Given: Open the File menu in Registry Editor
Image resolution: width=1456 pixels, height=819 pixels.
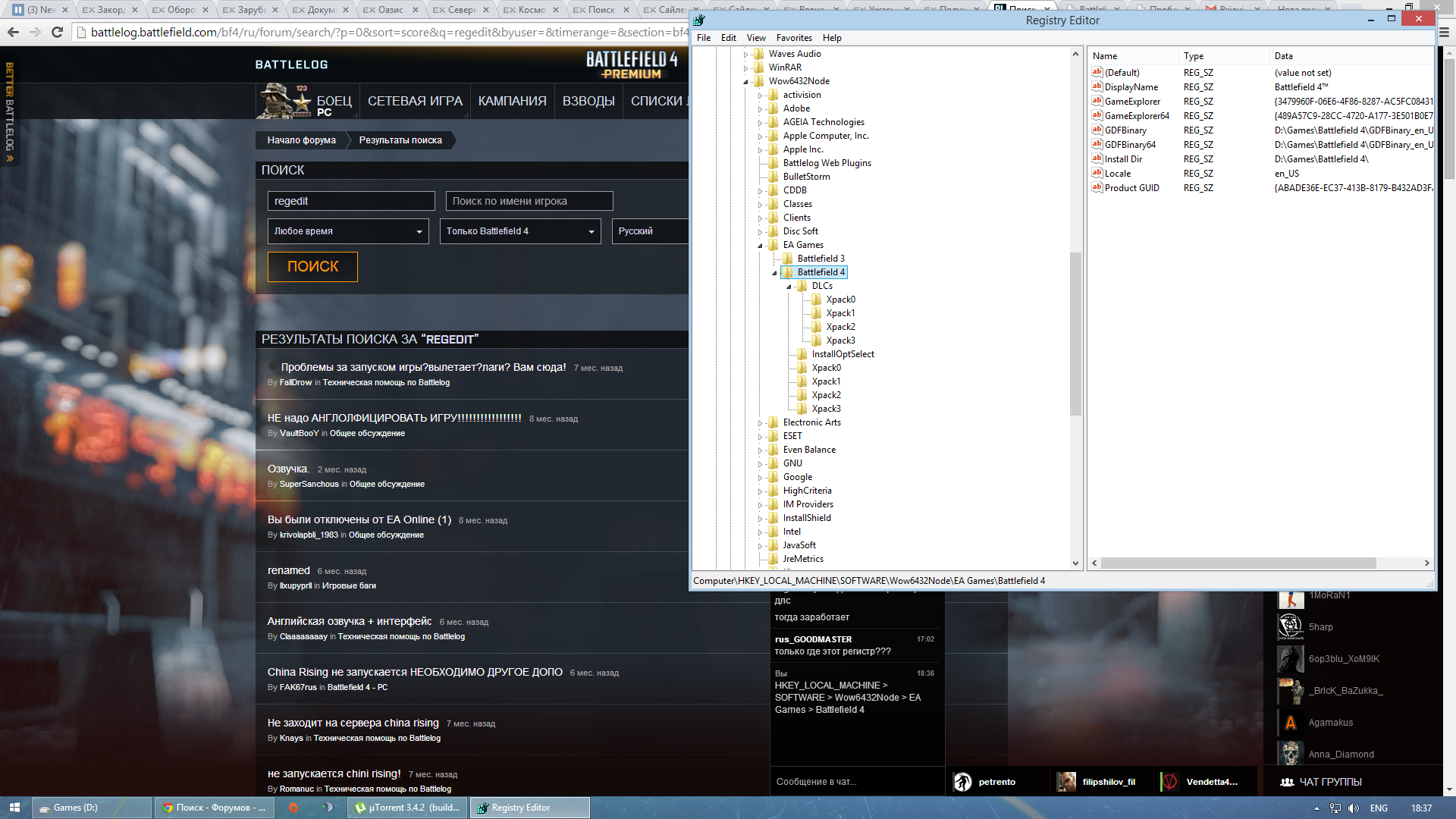Looking at the screenshot, I should point(704,38).
